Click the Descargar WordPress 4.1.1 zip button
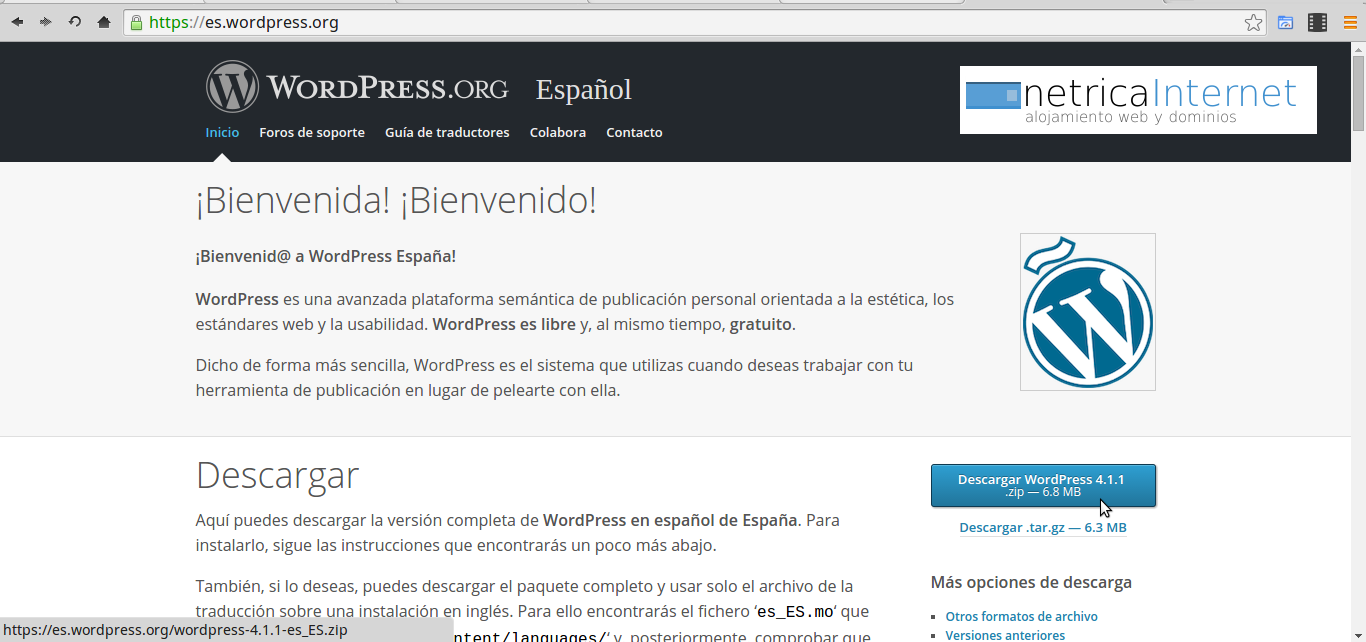The width and height of the screenshot is (1366, 642). coord(1043,485)
